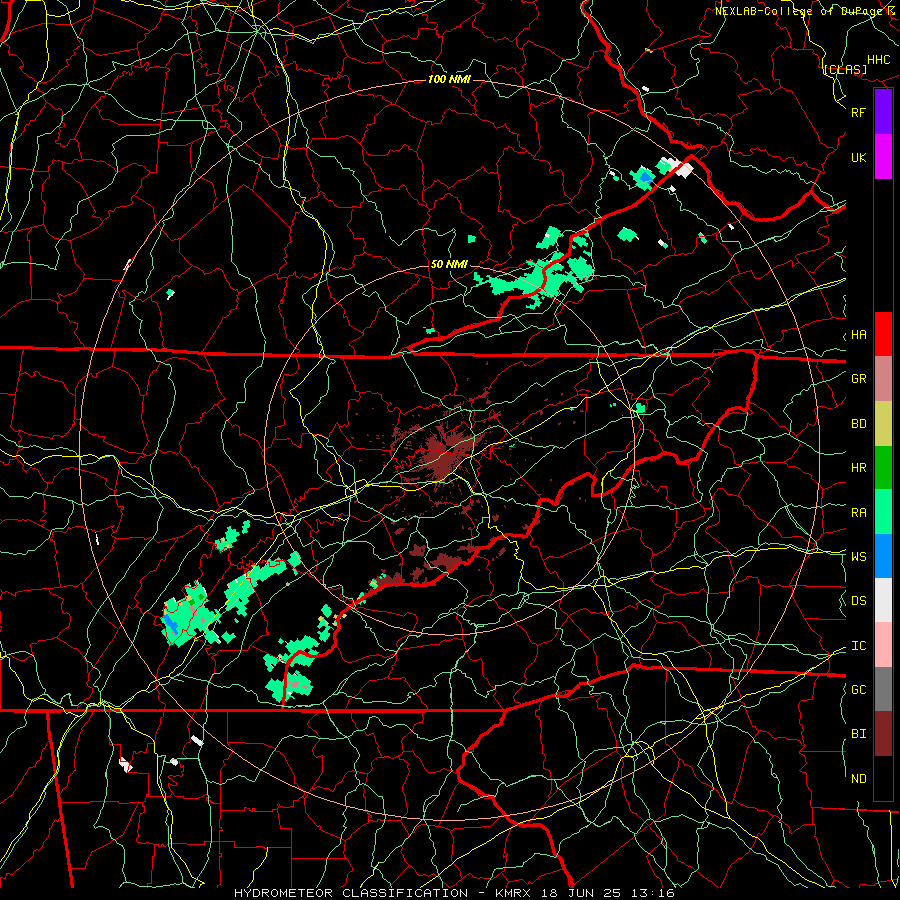Click the HR heavy rain legend swatch

[883, 468]
